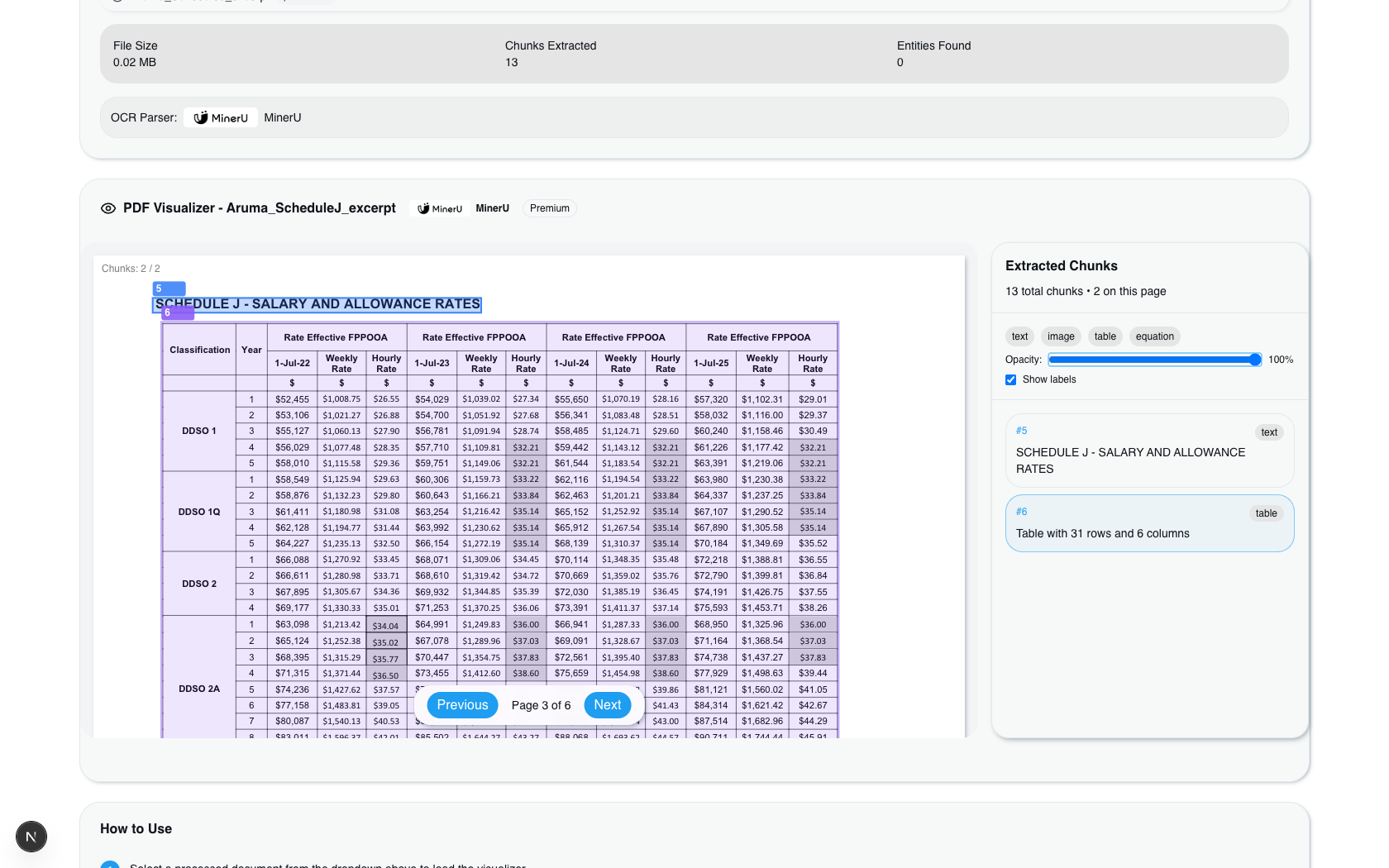Click the Extracted Chunks heading
This screenshot has width=1389, height=868.
[x=1062, y=266]
